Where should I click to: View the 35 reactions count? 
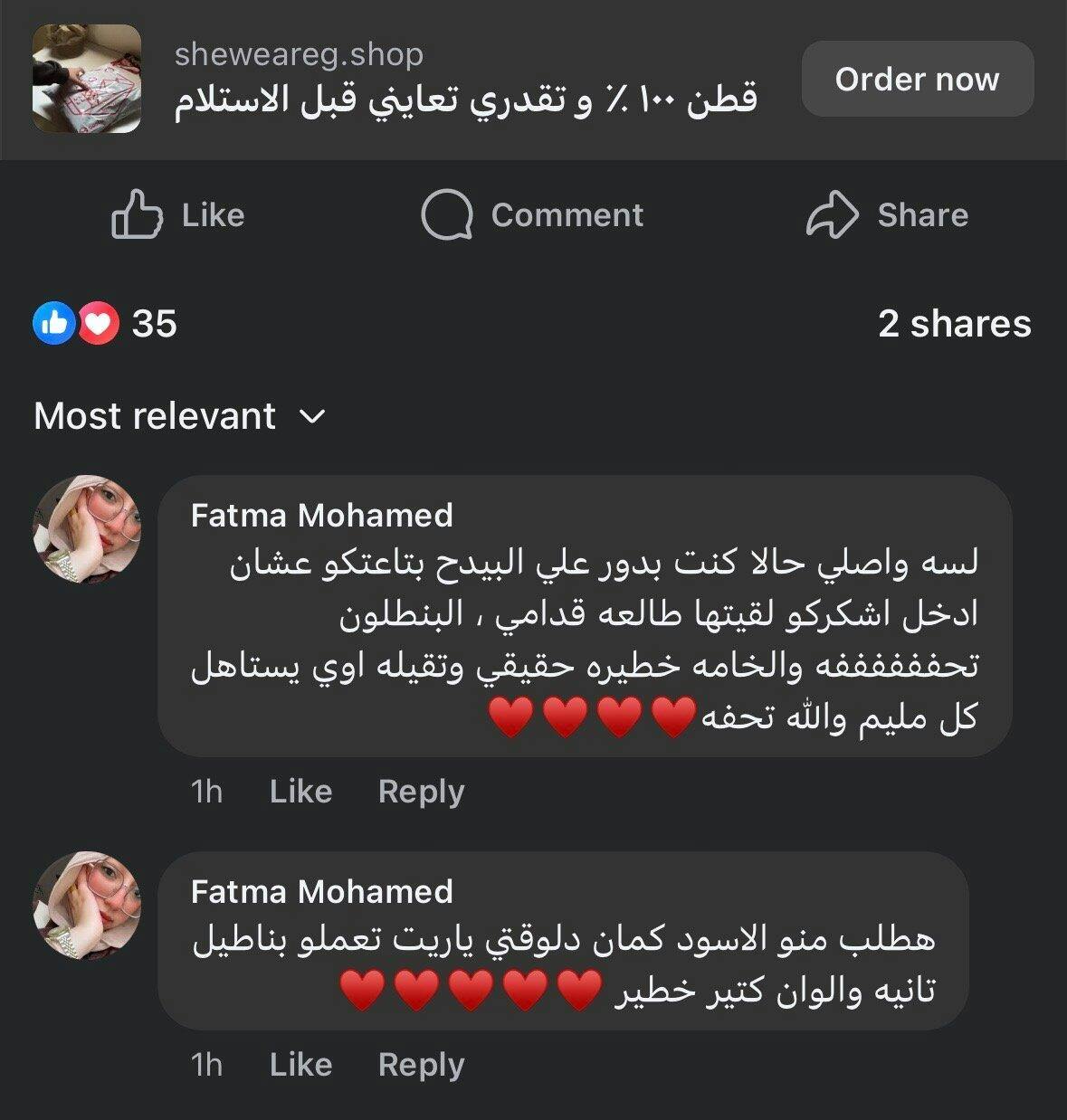coord(155,324)
